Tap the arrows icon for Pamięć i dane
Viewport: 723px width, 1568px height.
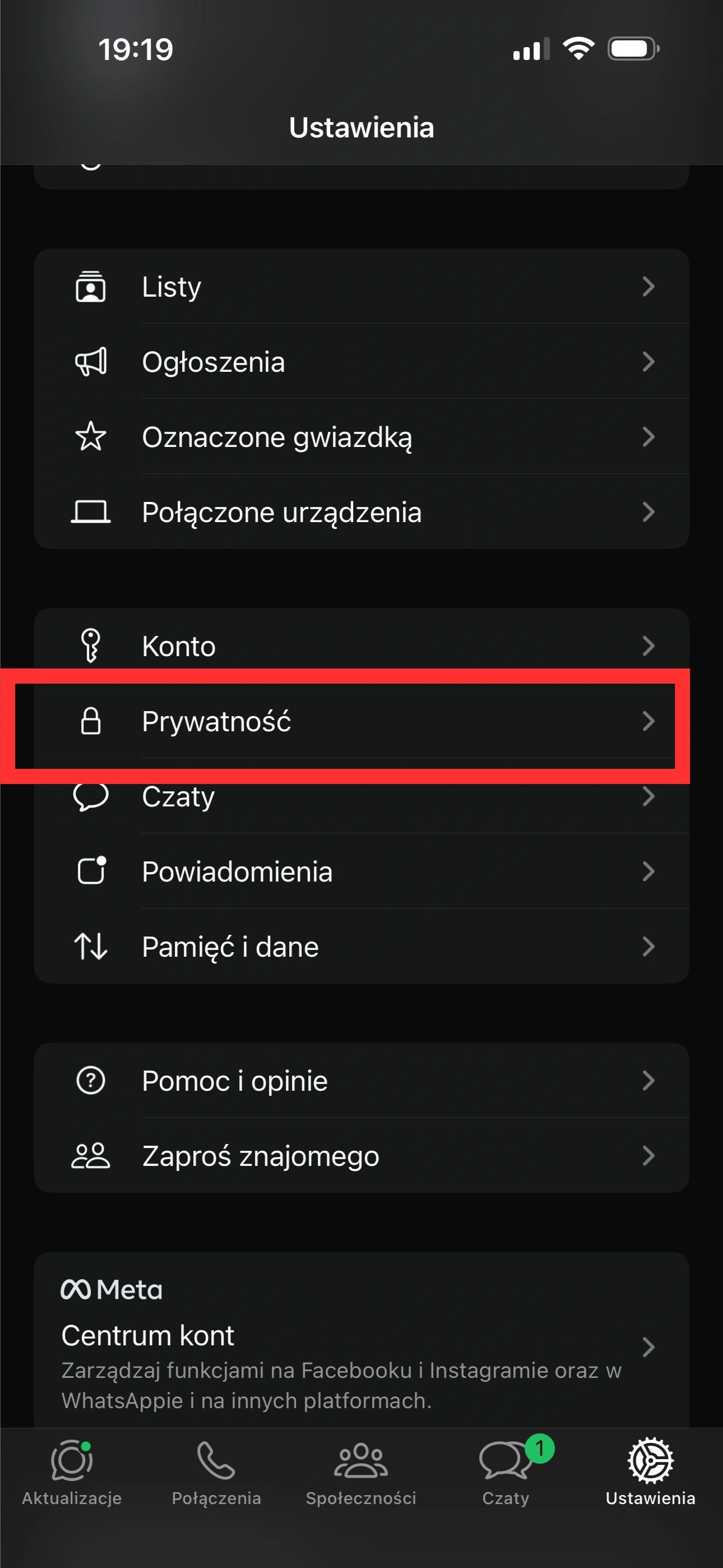coord(91,947)
